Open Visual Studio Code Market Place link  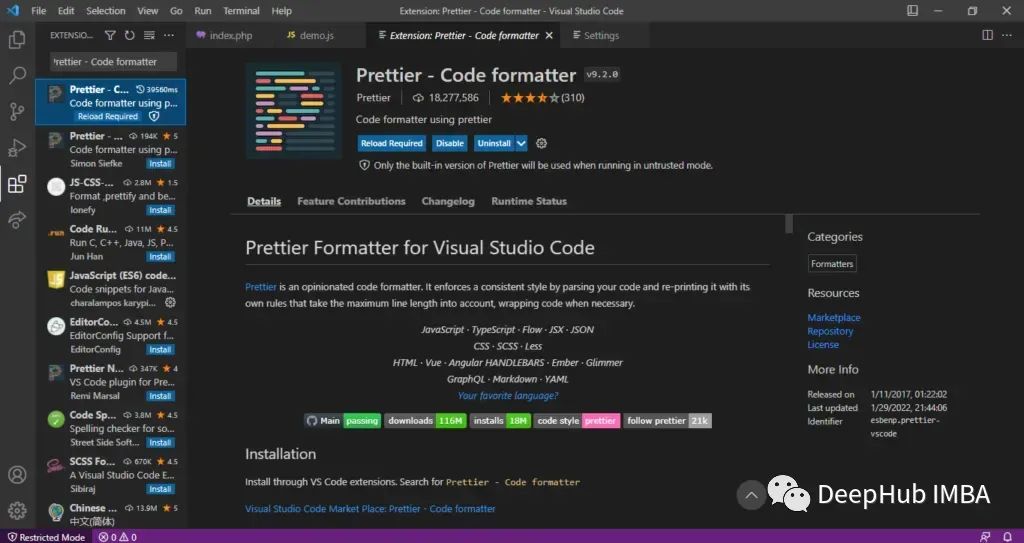[370, 508]
